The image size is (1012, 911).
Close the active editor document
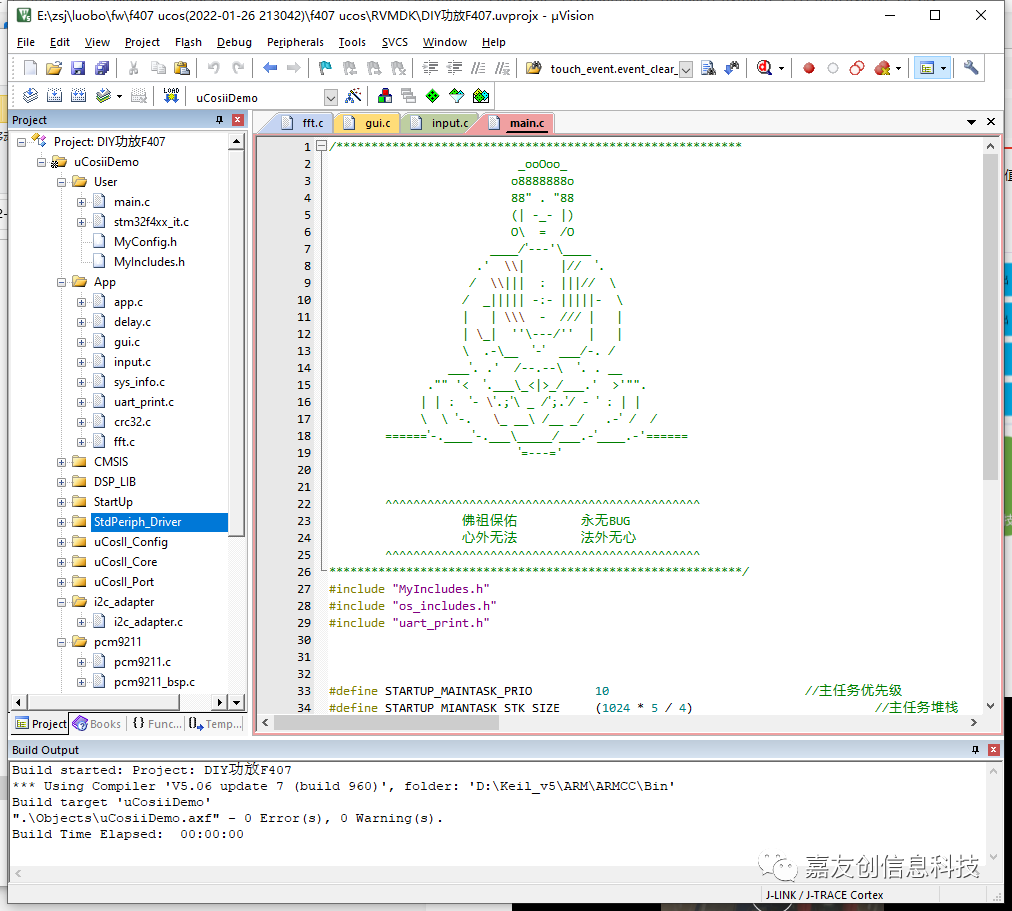(x=991, y=122)
